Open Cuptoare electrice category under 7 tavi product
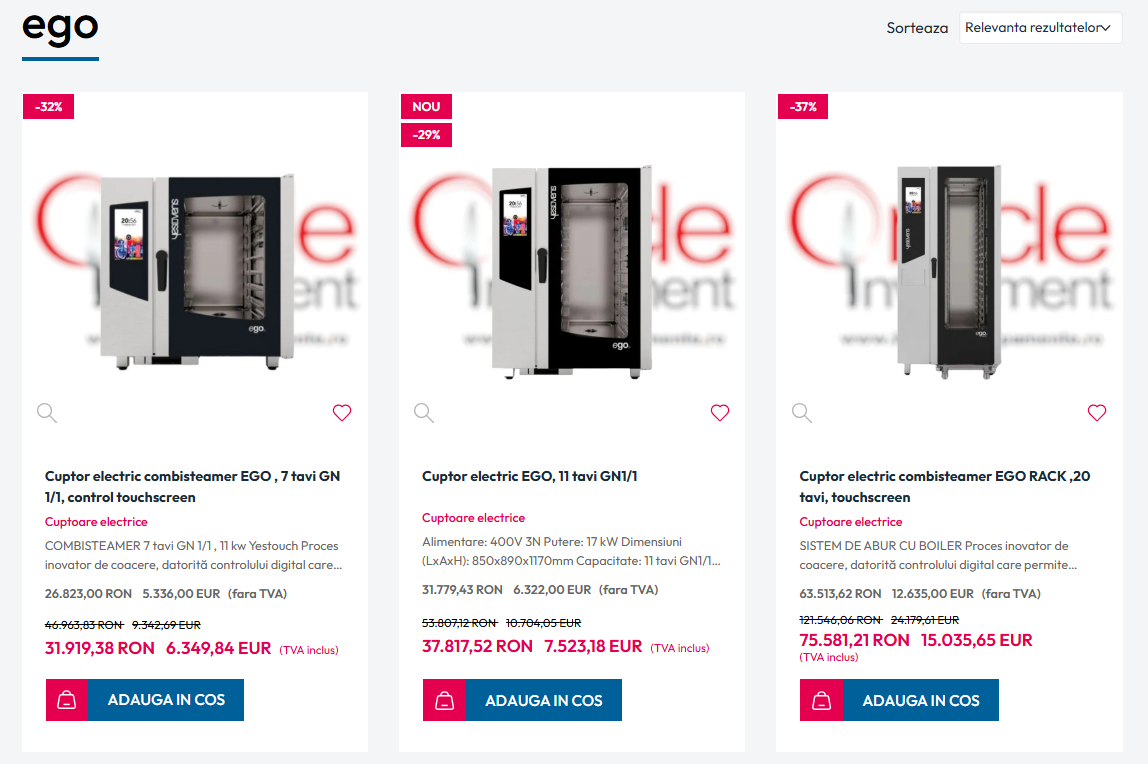 tap(96, 522)
